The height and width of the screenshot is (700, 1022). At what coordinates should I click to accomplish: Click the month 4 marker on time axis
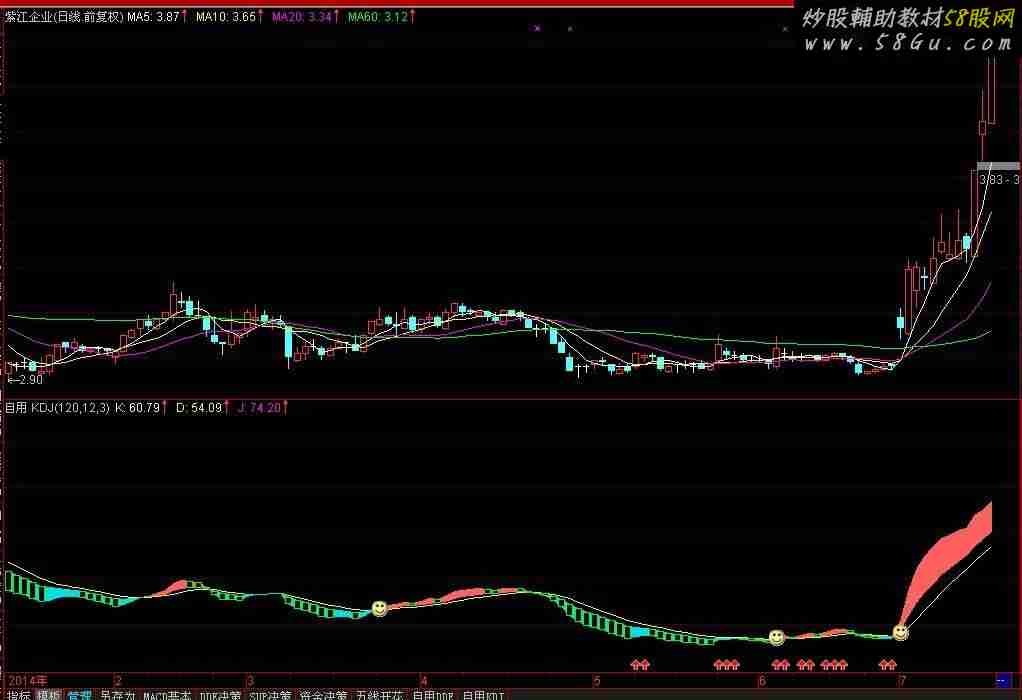coord(424,681)
